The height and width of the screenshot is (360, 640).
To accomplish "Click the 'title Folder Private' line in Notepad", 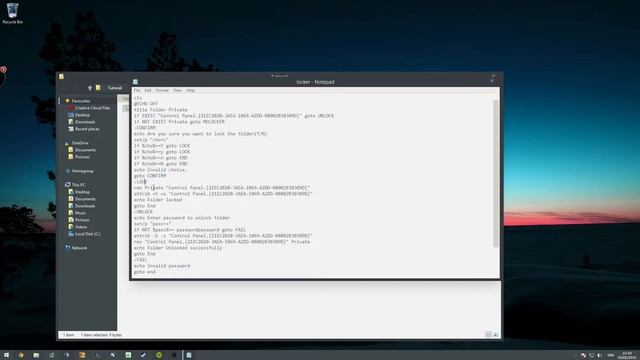I will tap(161, 110).
